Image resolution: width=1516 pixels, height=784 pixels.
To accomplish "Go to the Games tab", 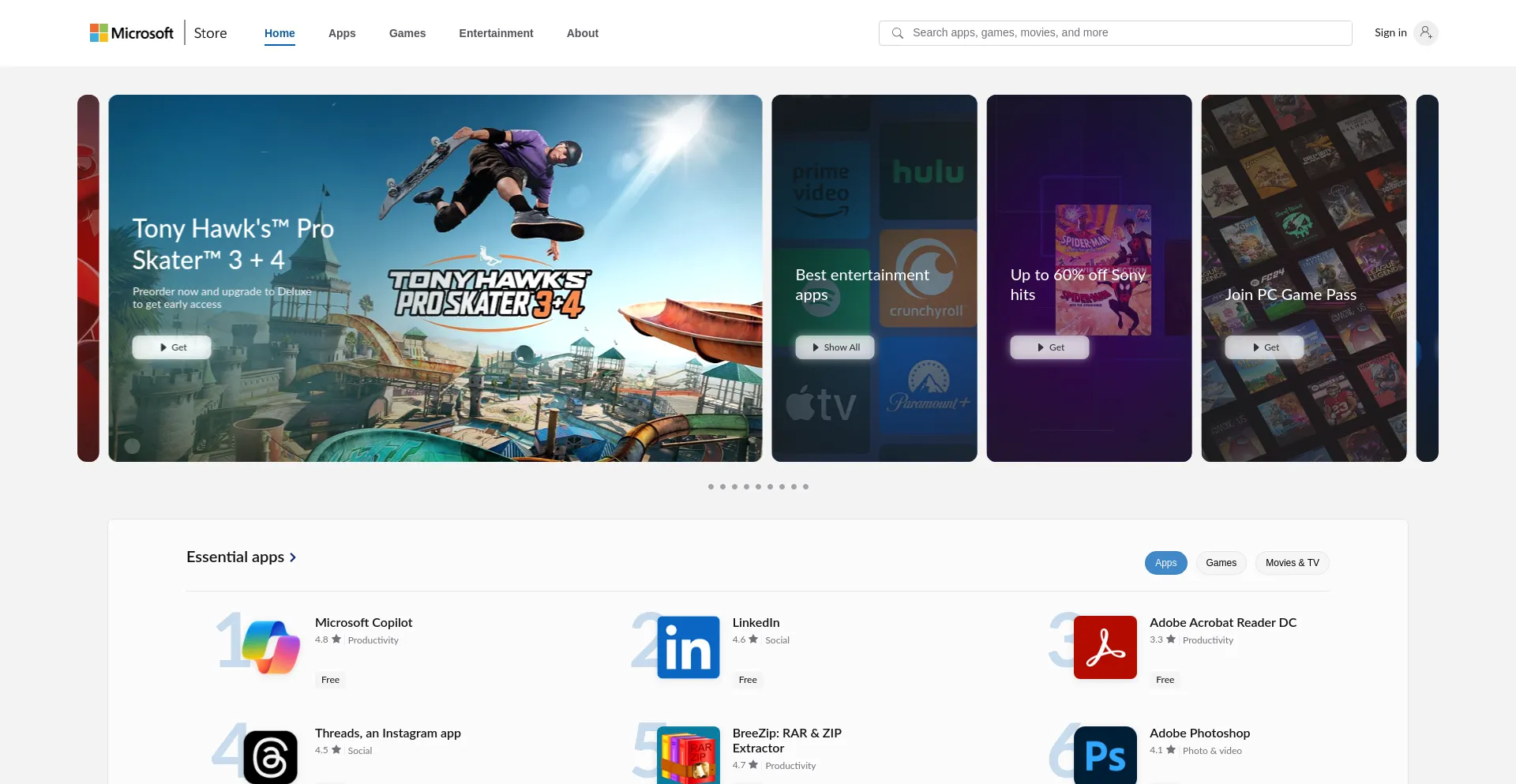I will click(x=407, y=33).
